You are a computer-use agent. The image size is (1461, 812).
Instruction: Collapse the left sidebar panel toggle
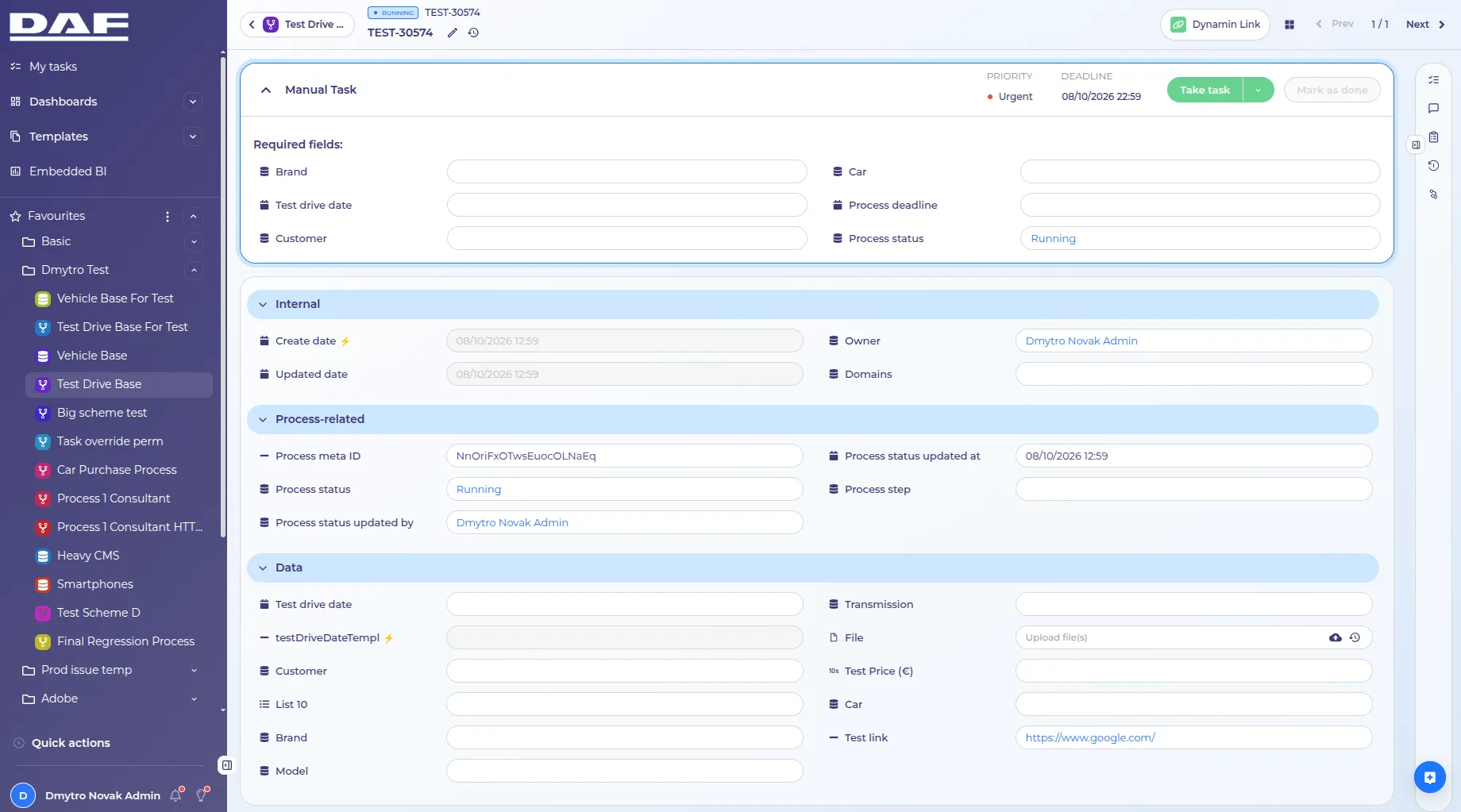coord(226,765)
